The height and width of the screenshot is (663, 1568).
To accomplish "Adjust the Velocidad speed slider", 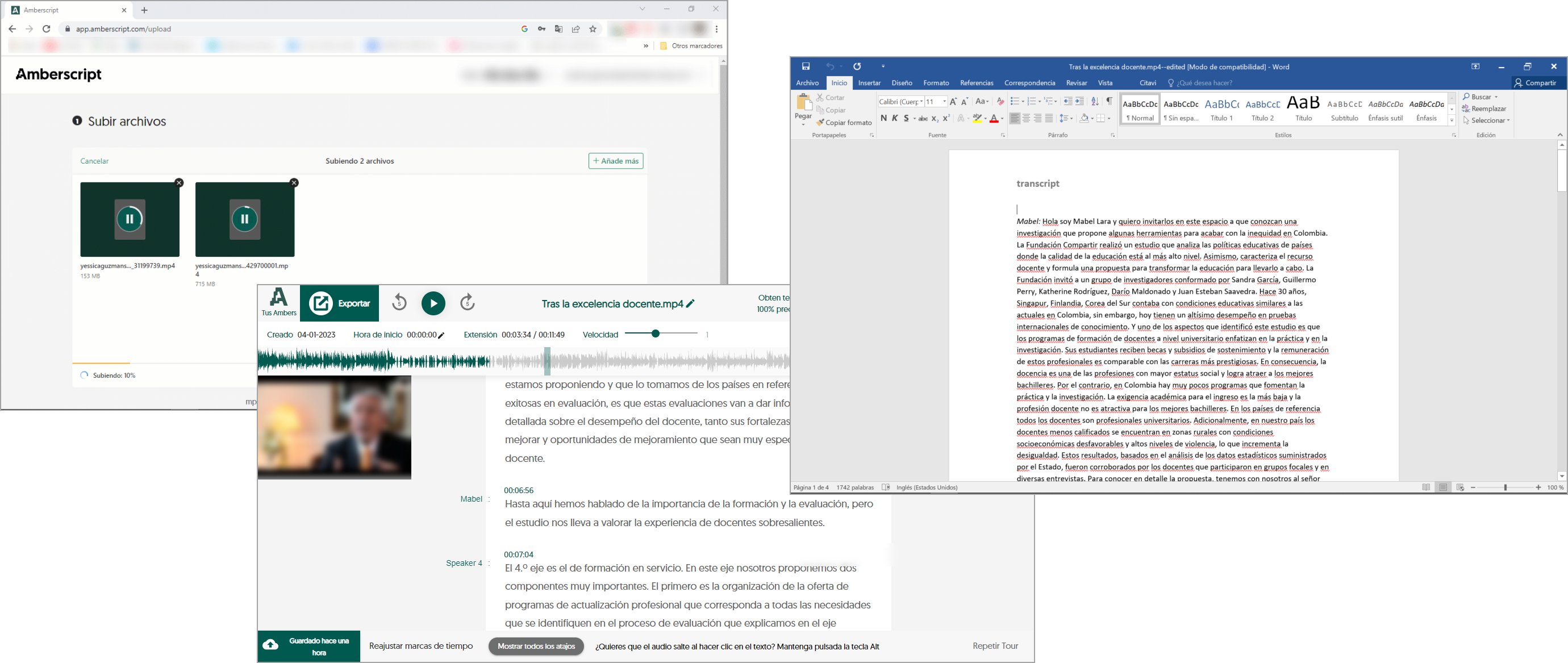I will click(x=656, y=333).
